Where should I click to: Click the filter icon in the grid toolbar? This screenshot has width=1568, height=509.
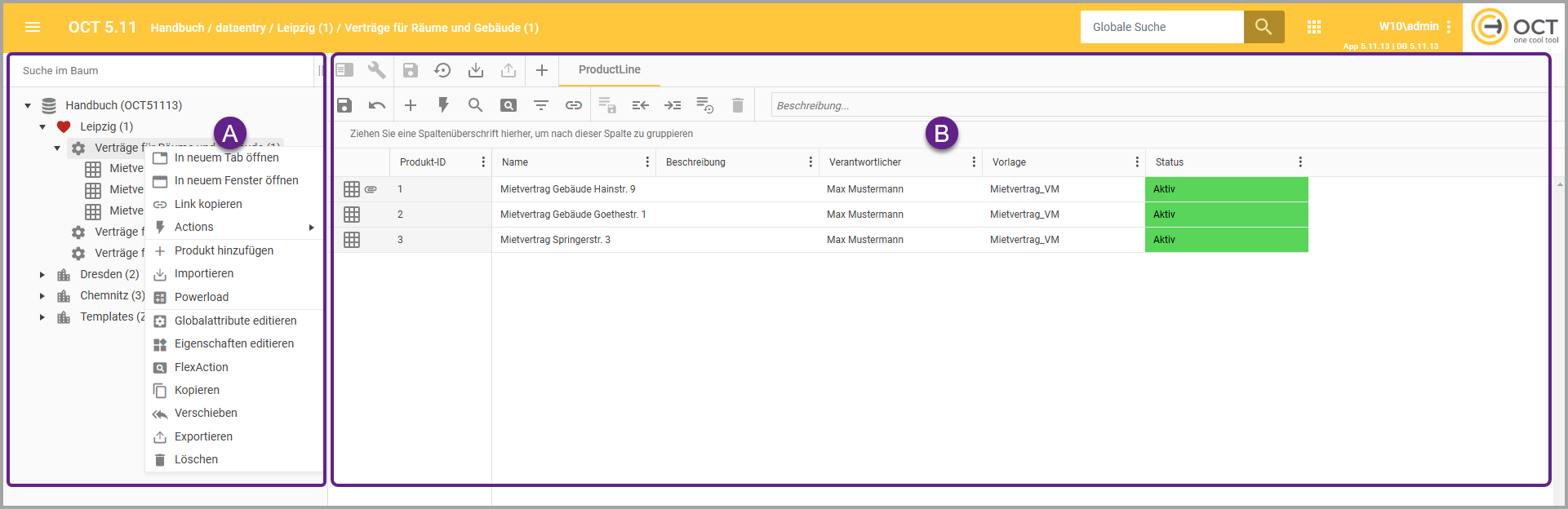pyautogui.click(x=540, y=105)
